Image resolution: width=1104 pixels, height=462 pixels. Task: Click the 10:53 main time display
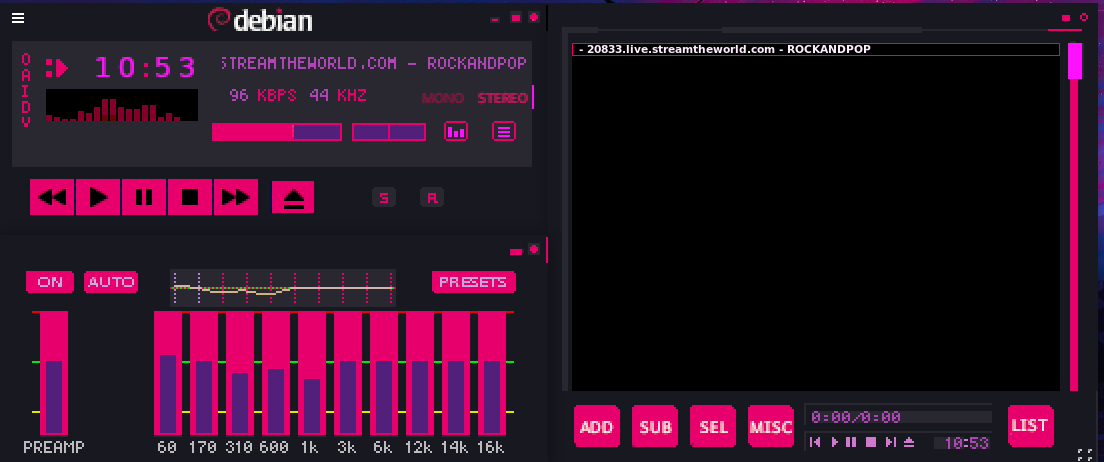146,67
